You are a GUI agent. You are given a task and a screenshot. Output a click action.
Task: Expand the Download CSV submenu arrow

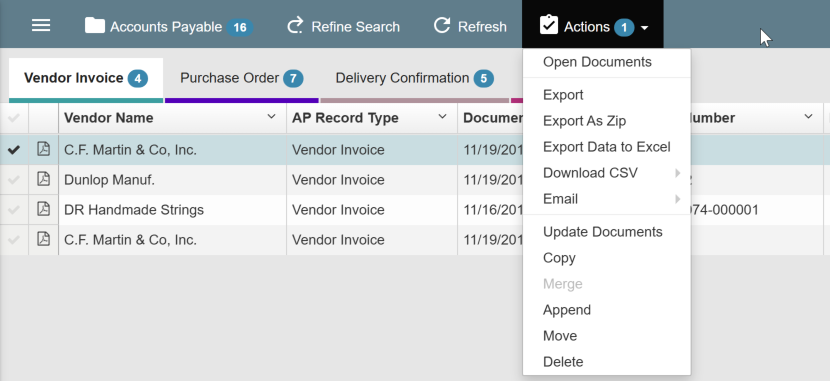(x=677, y=173)
